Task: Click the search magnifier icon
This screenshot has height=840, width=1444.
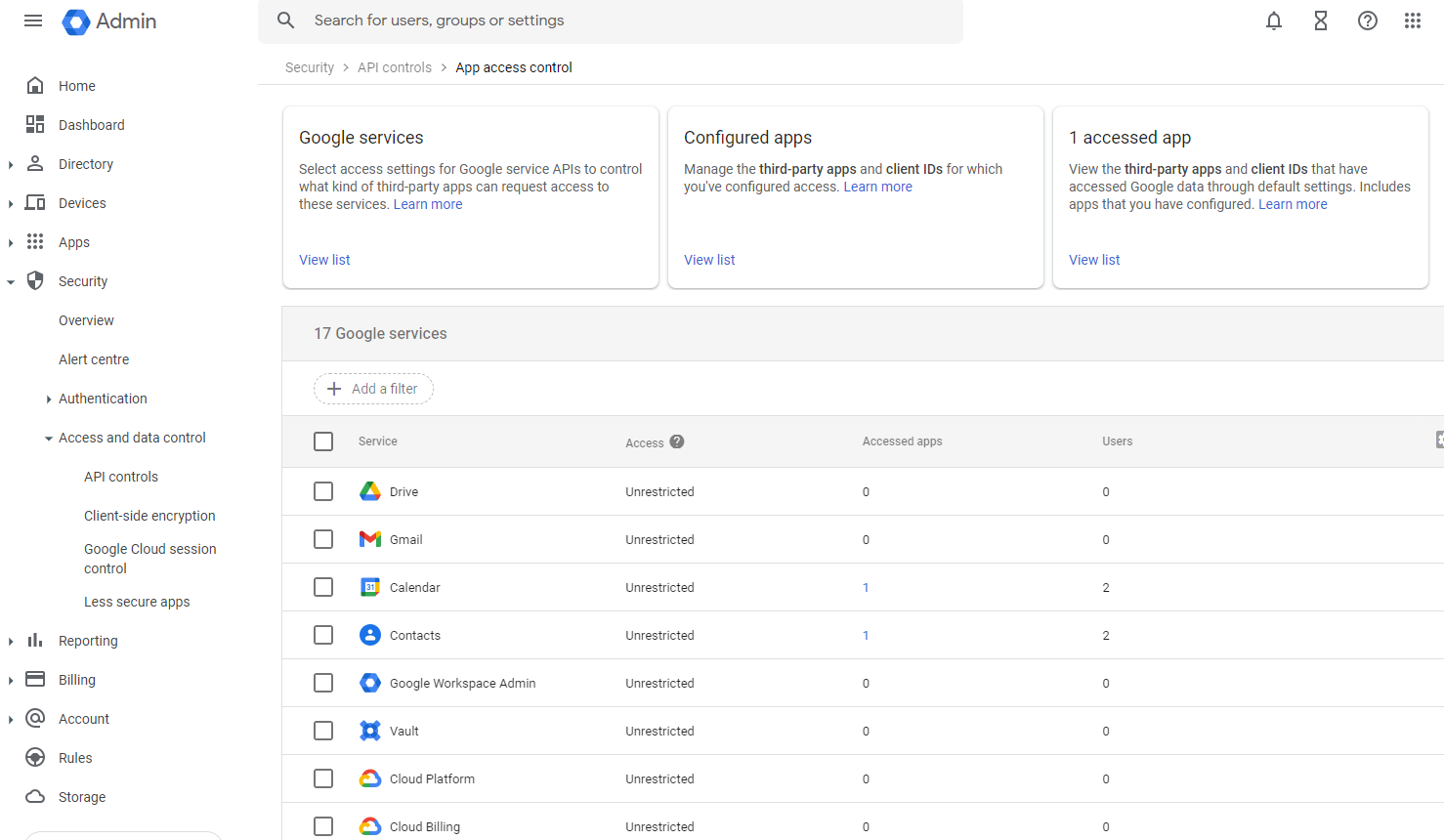Action: pyautogui.click(x=286, y=21)
